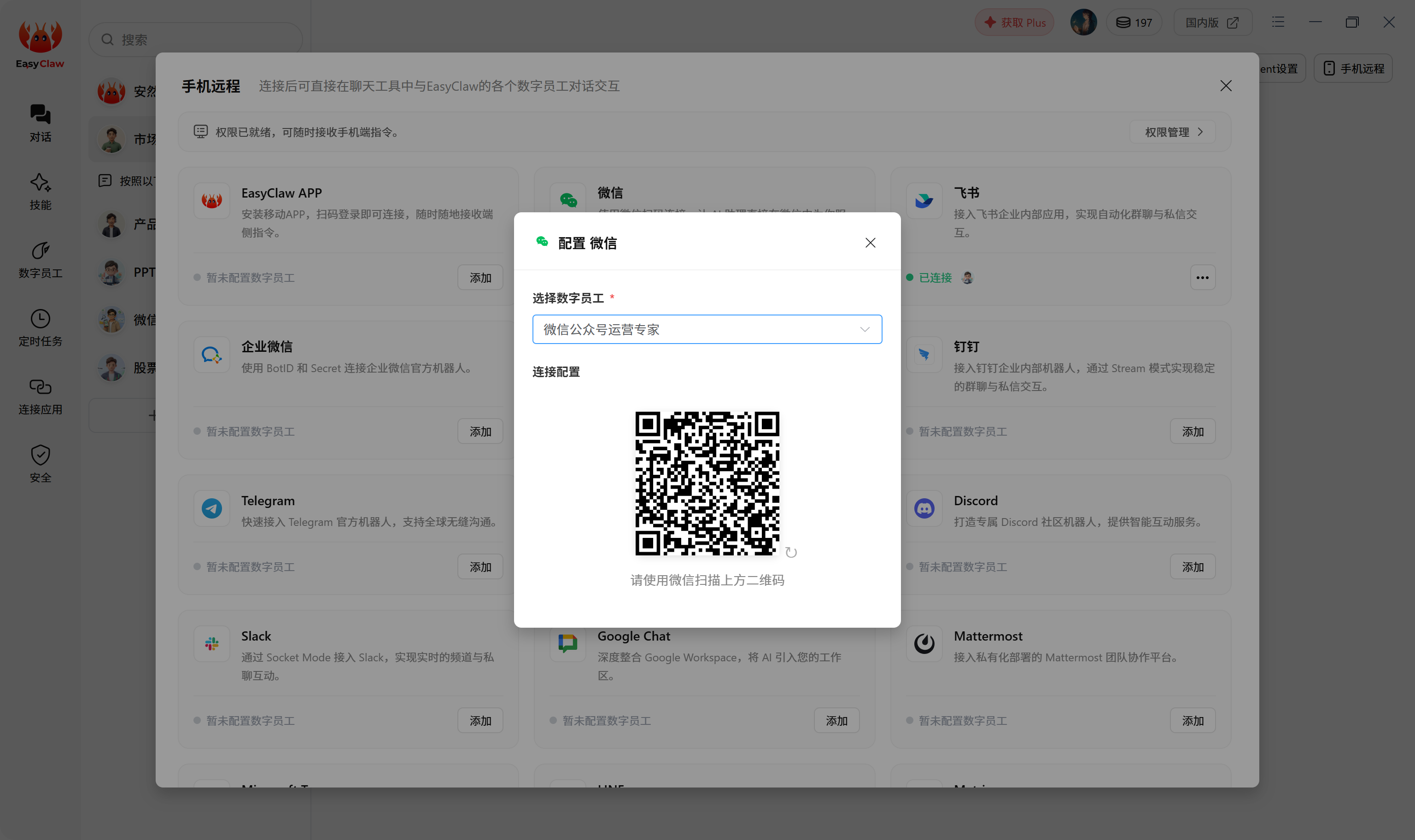Click the WeChat QR code image
The height and width of the screenshot is (840, 1415).
pyautogui.click(x=707, y=483)
